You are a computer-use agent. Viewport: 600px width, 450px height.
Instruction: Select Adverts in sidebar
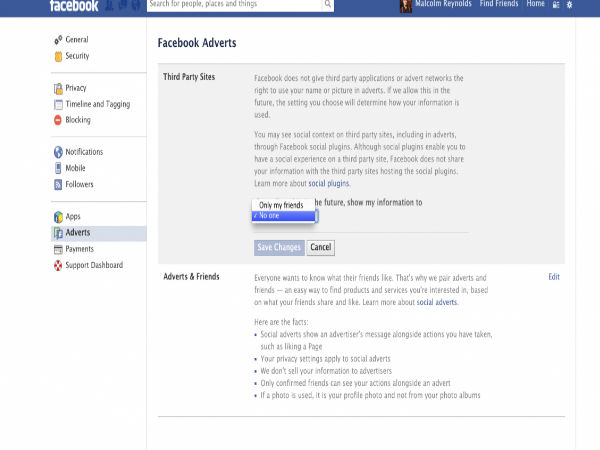click(x=99, y=233)
